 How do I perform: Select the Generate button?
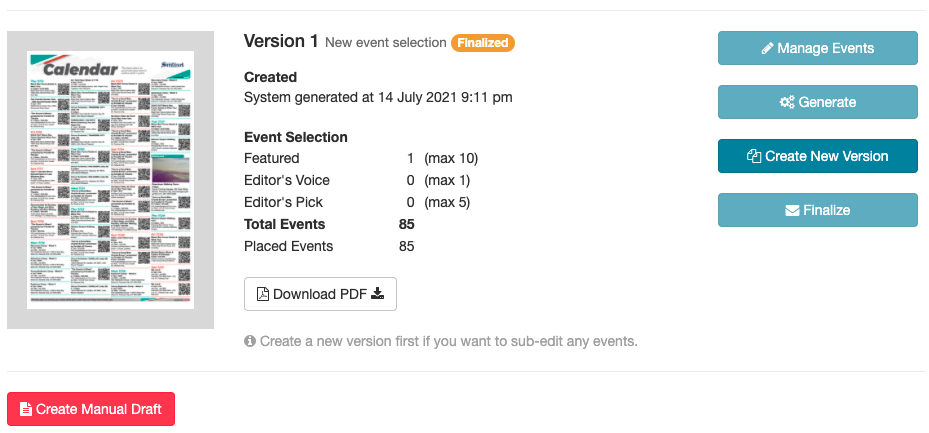tap(818, 102)
